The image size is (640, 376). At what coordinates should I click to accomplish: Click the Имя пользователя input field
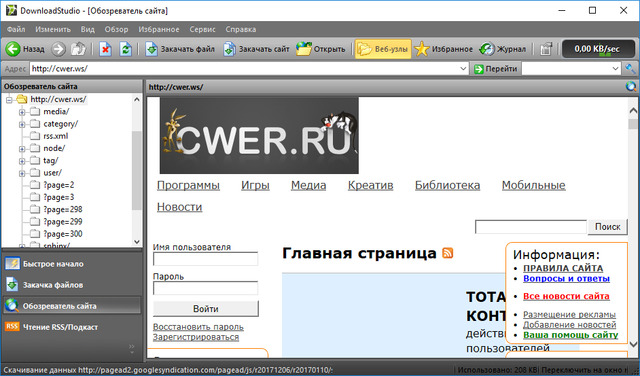click(205, 259)
